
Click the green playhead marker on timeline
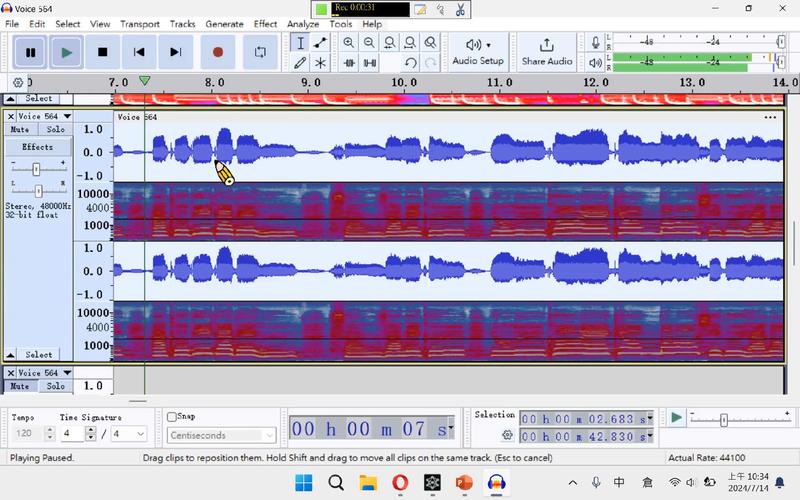tap(144, 81)
